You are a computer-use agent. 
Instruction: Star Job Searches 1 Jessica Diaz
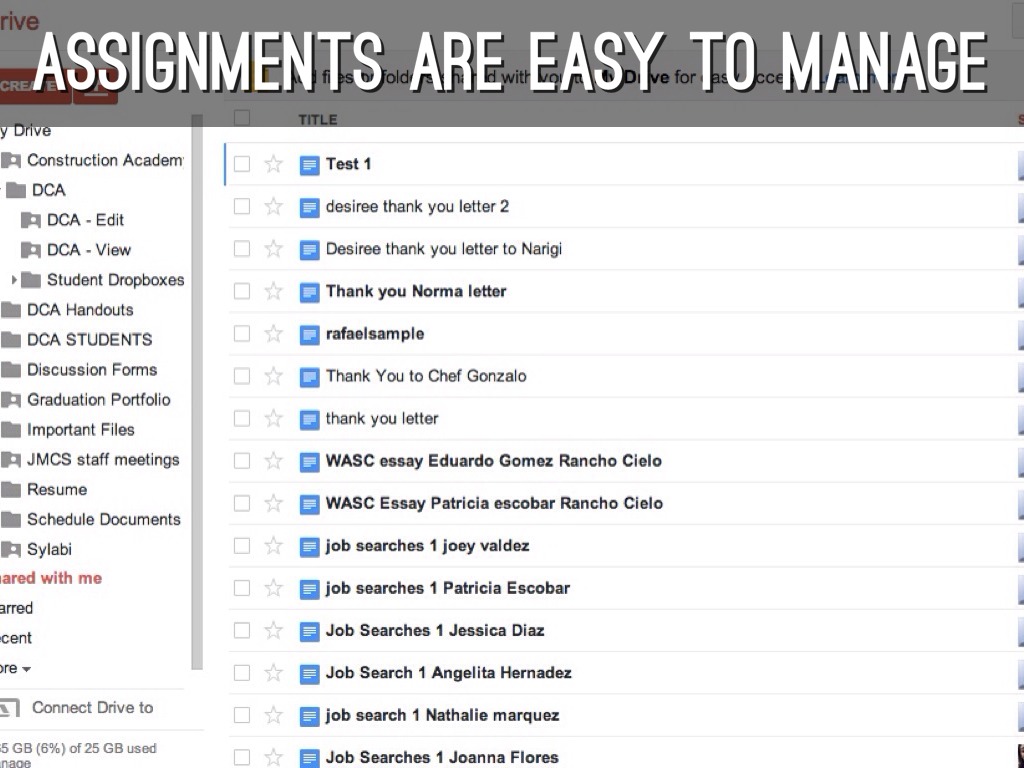coord(273,631)
